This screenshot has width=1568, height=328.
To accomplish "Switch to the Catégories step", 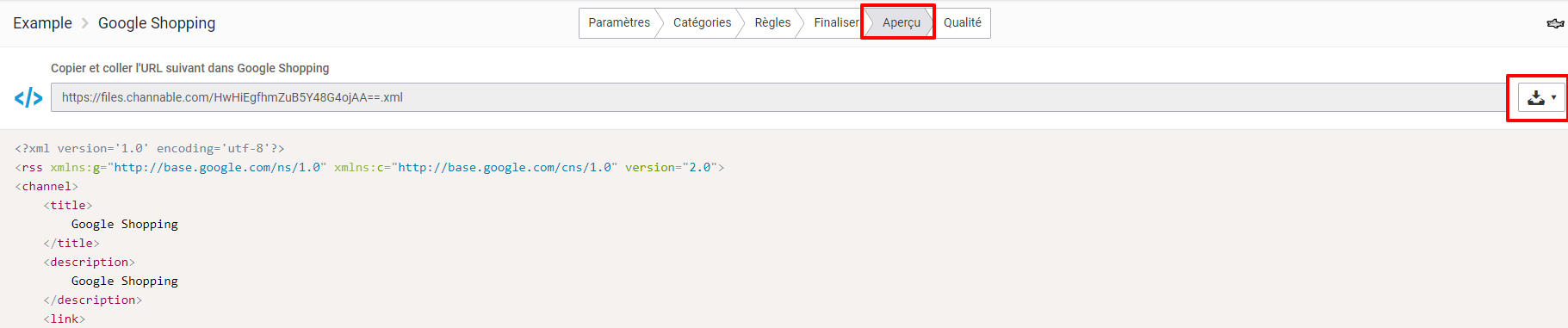I will (x=702, y=23).
